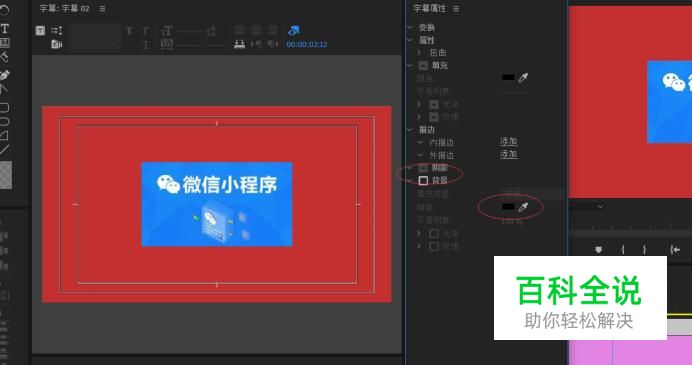The height and width of the screenshot is (365, 692).
Task: Click the WeChat mini program image in title canvas
Action: (217, 204)
